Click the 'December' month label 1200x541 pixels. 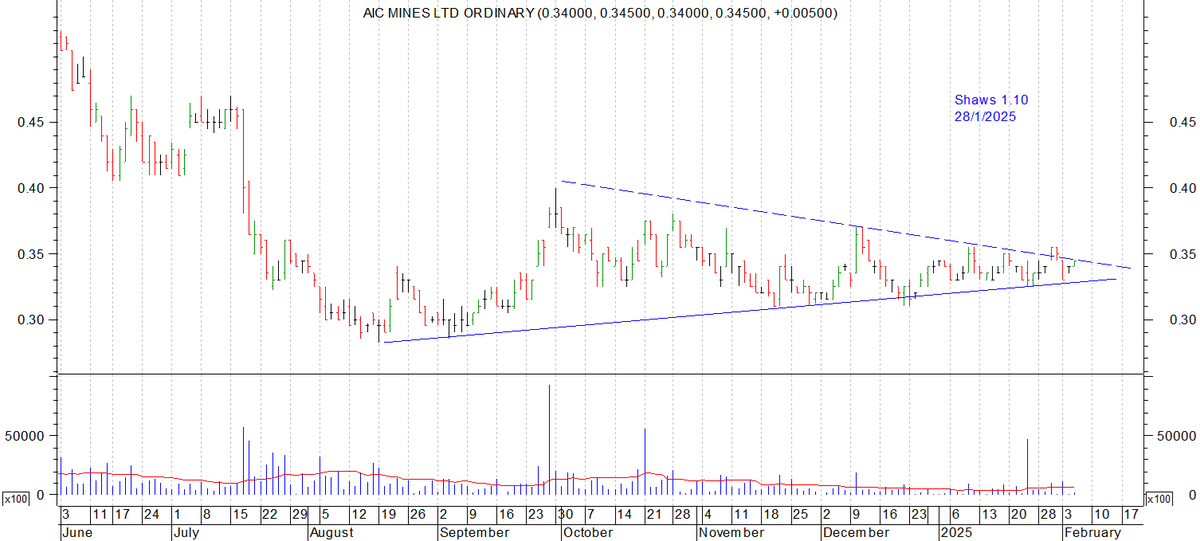pyautogui.click(x=855, y=533)
